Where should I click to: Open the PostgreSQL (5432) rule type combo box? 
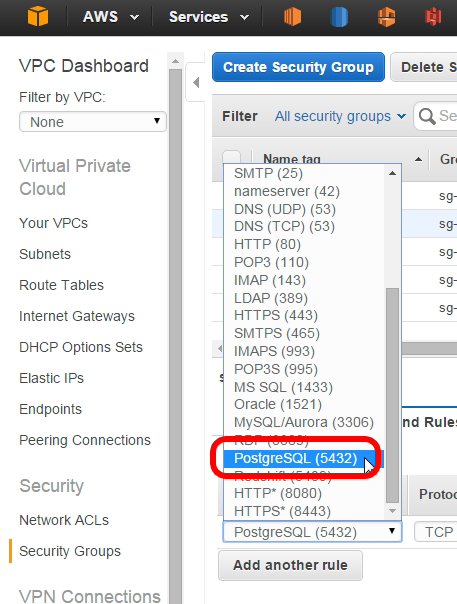[312, 532]
